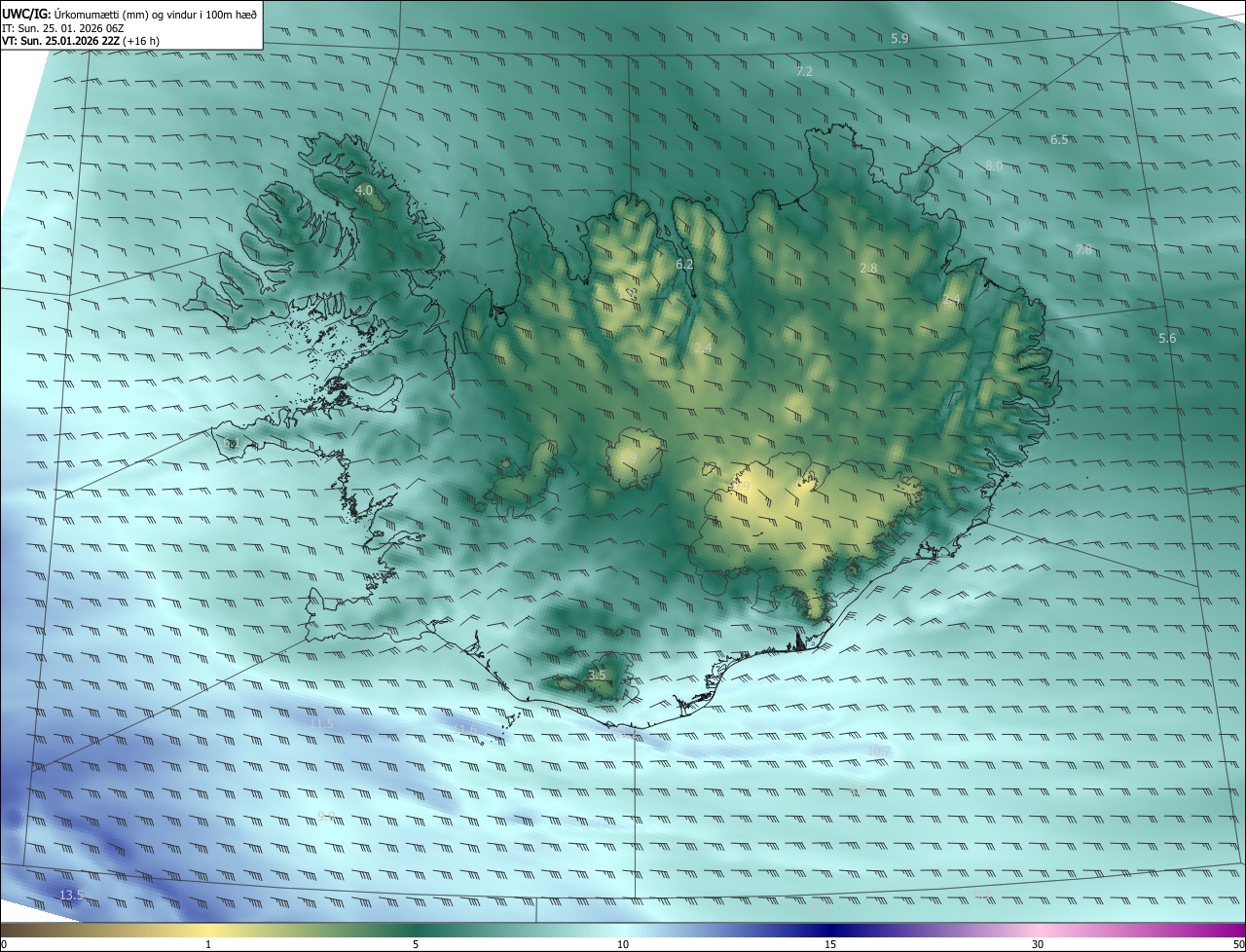
Task: Click the 4.0 label on the Westfjords
Action: tap(364, 190)
